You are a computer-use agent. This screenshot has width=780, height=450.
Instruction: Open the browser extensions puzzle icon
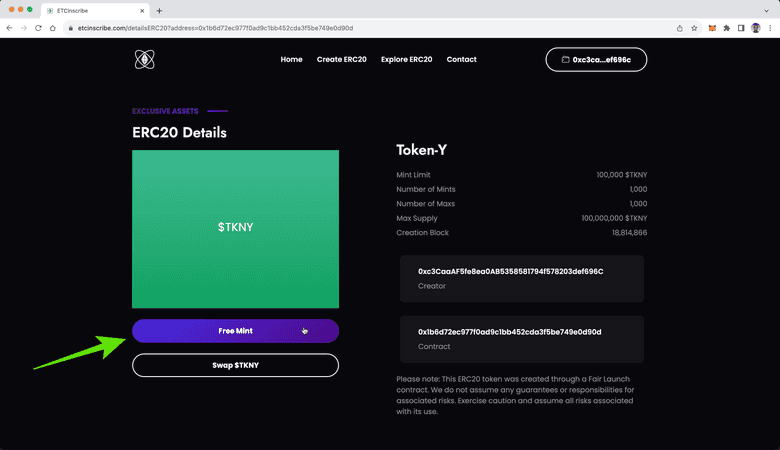point(727,28)
